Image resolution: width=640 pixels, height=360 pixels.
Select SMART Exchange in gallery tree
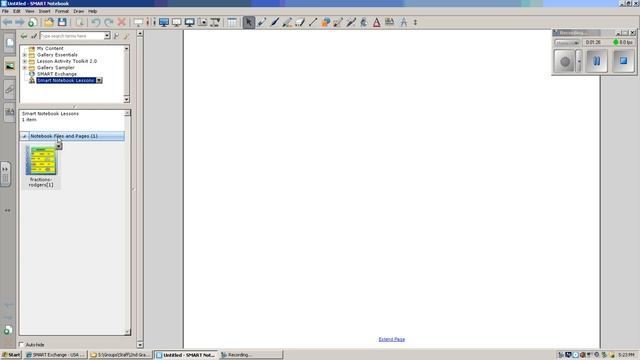coord(57,74)
